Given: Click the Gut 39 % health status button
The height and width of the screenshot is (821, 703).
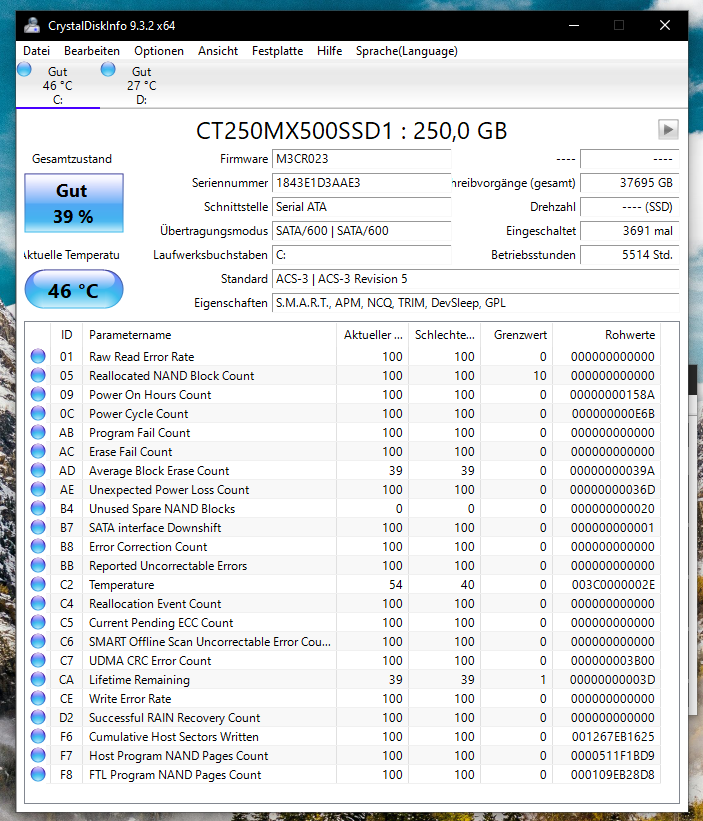Looking at the screenshot, I should pos(74,203).
